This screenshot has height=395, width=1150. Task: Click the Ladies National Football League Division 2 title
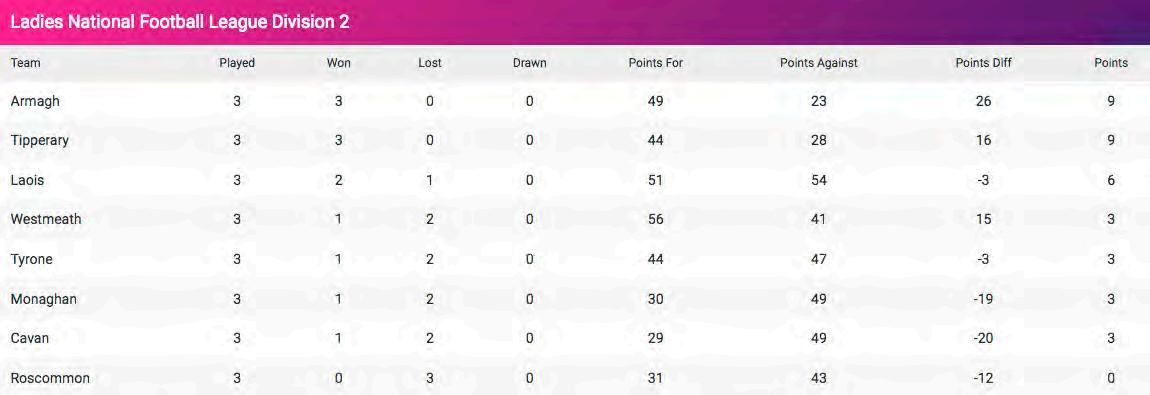tap(180, 23)
